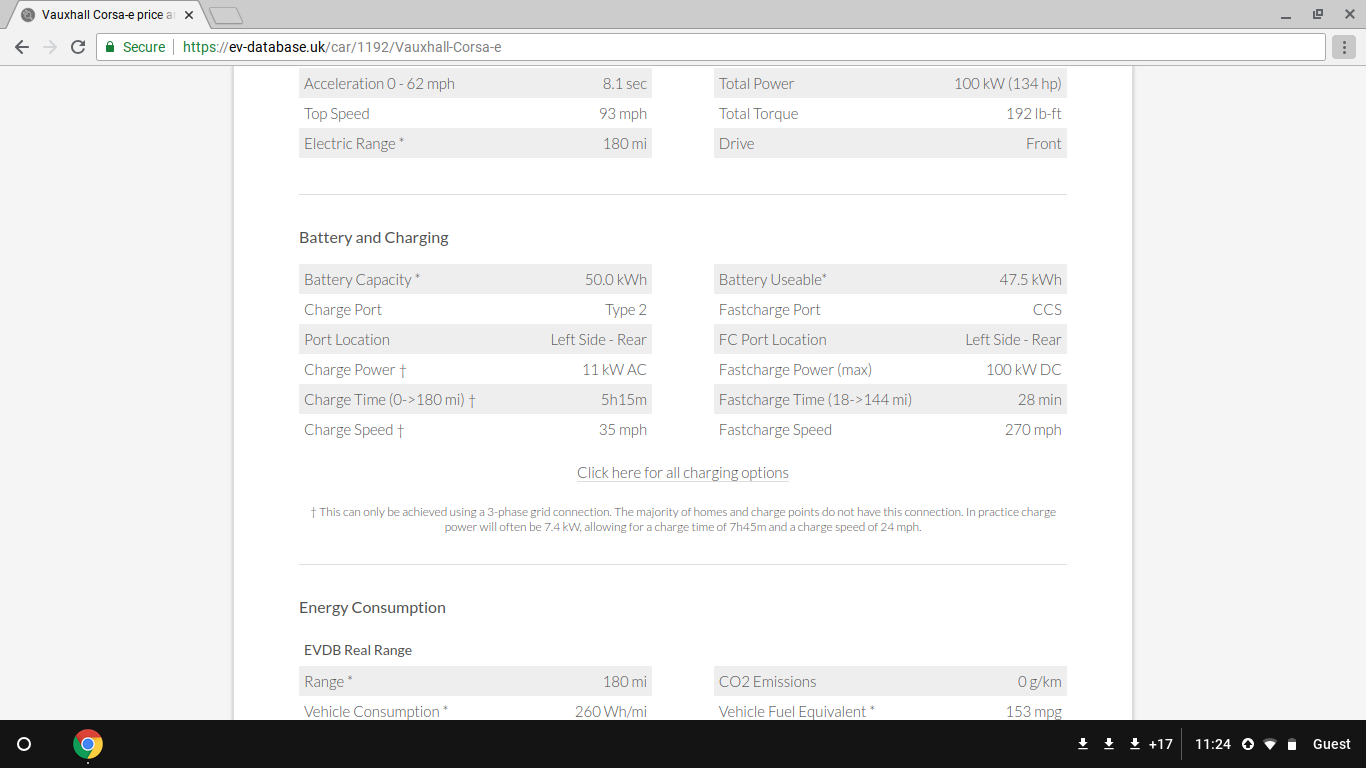Click the 11:24 clock in tray
1366x768 pixels.
pyautogui.click(x=1213, y=744)
